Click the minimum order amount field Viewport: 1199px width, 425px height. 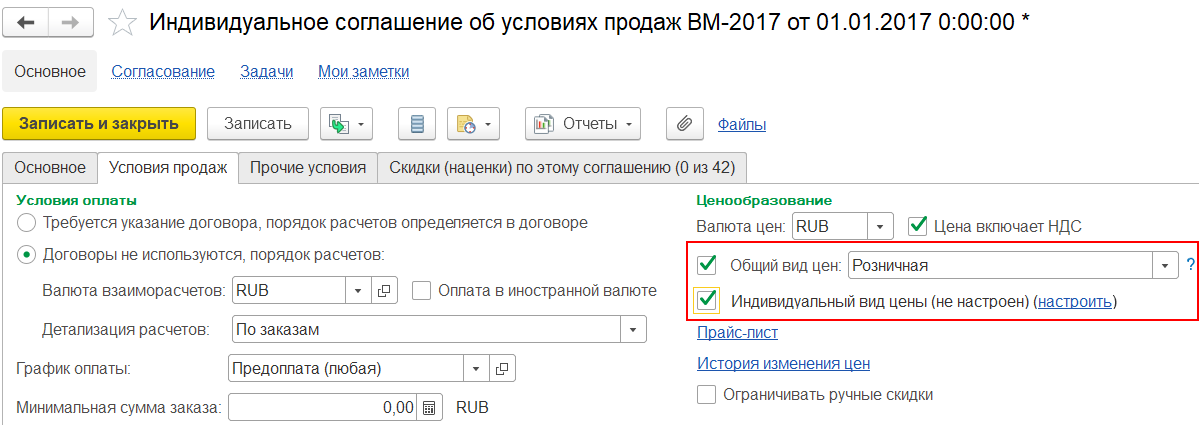coord(322,408)
